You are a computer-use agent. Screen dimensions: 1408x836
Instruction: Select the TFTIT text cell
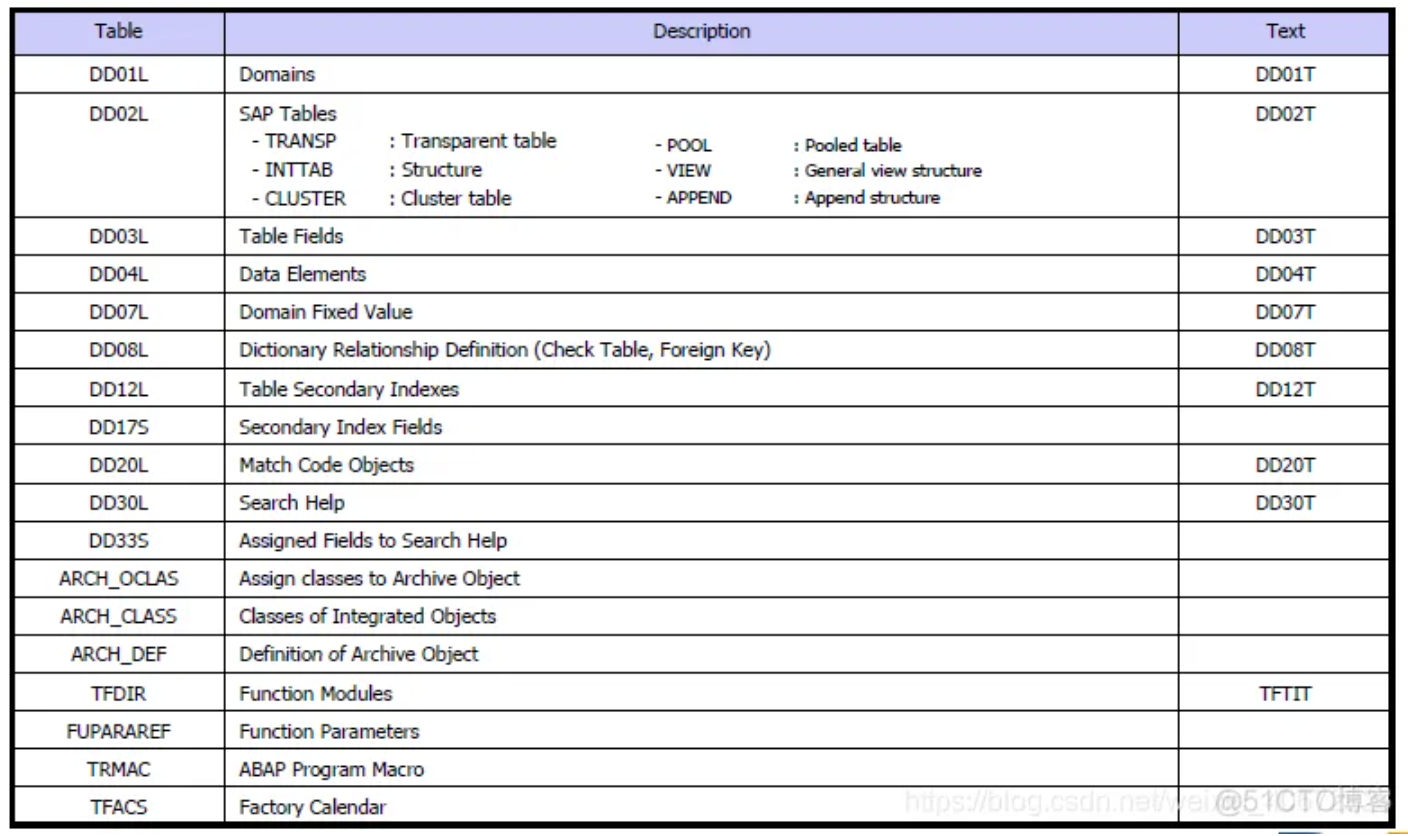click(x=1284, y=693)
